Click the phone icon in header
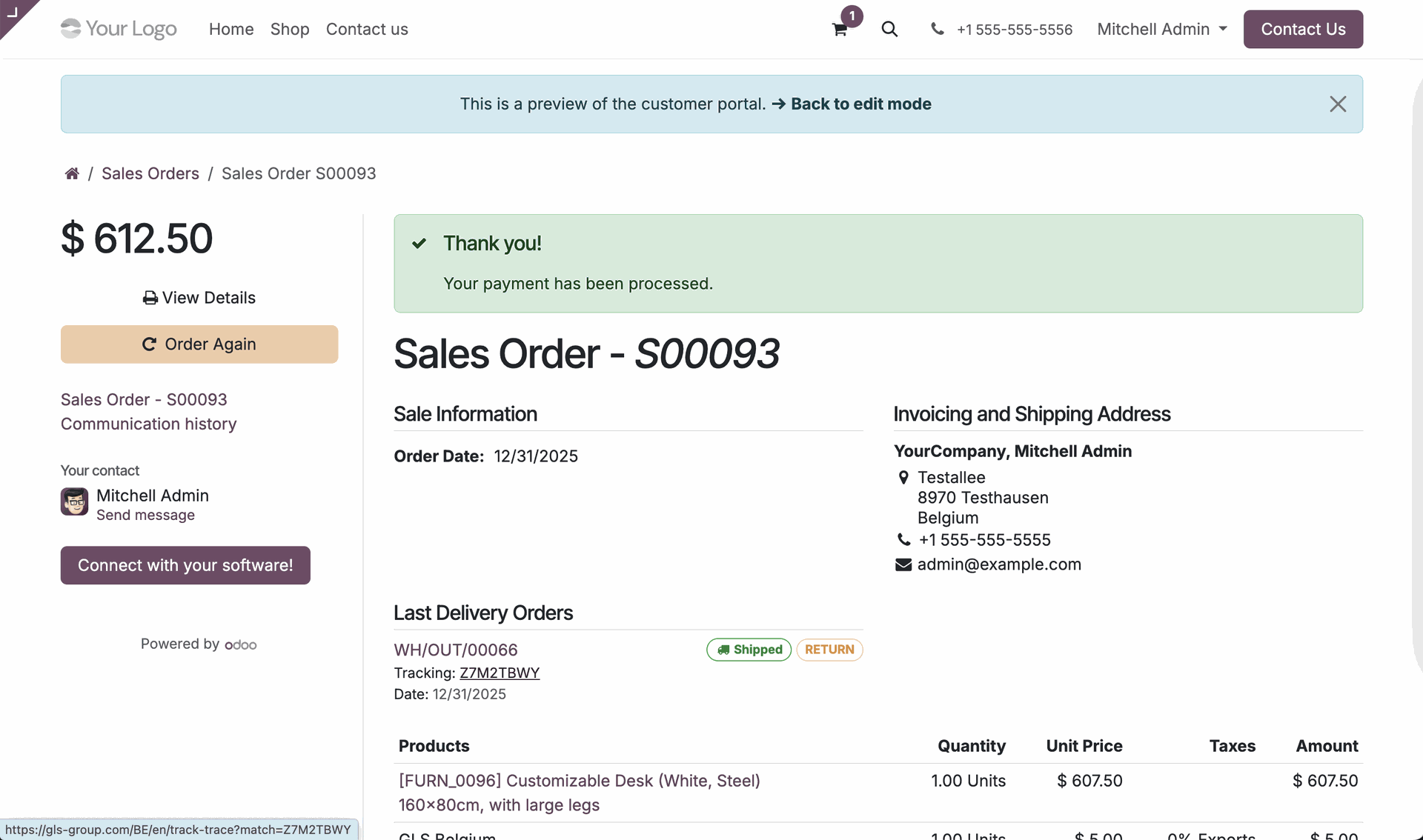This screenshot has width=1423, height=840. click(938, 29)
